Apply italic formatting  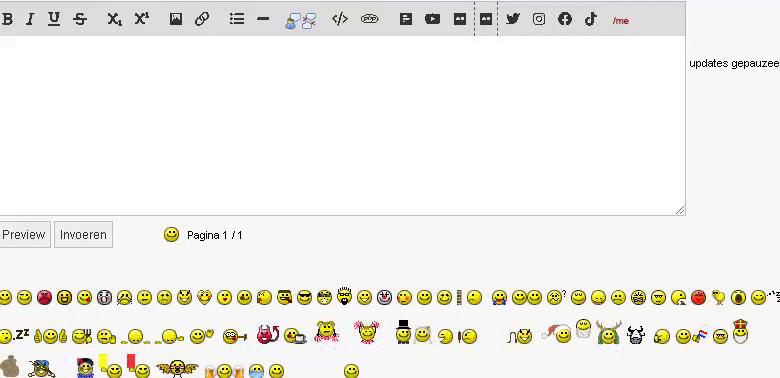(30, 19)
